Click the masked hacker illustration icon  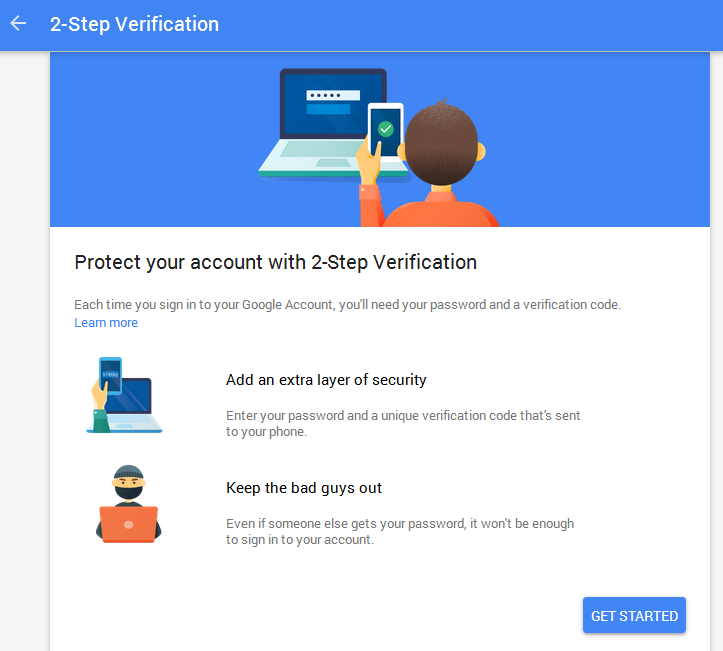click(x=129, y=504)
